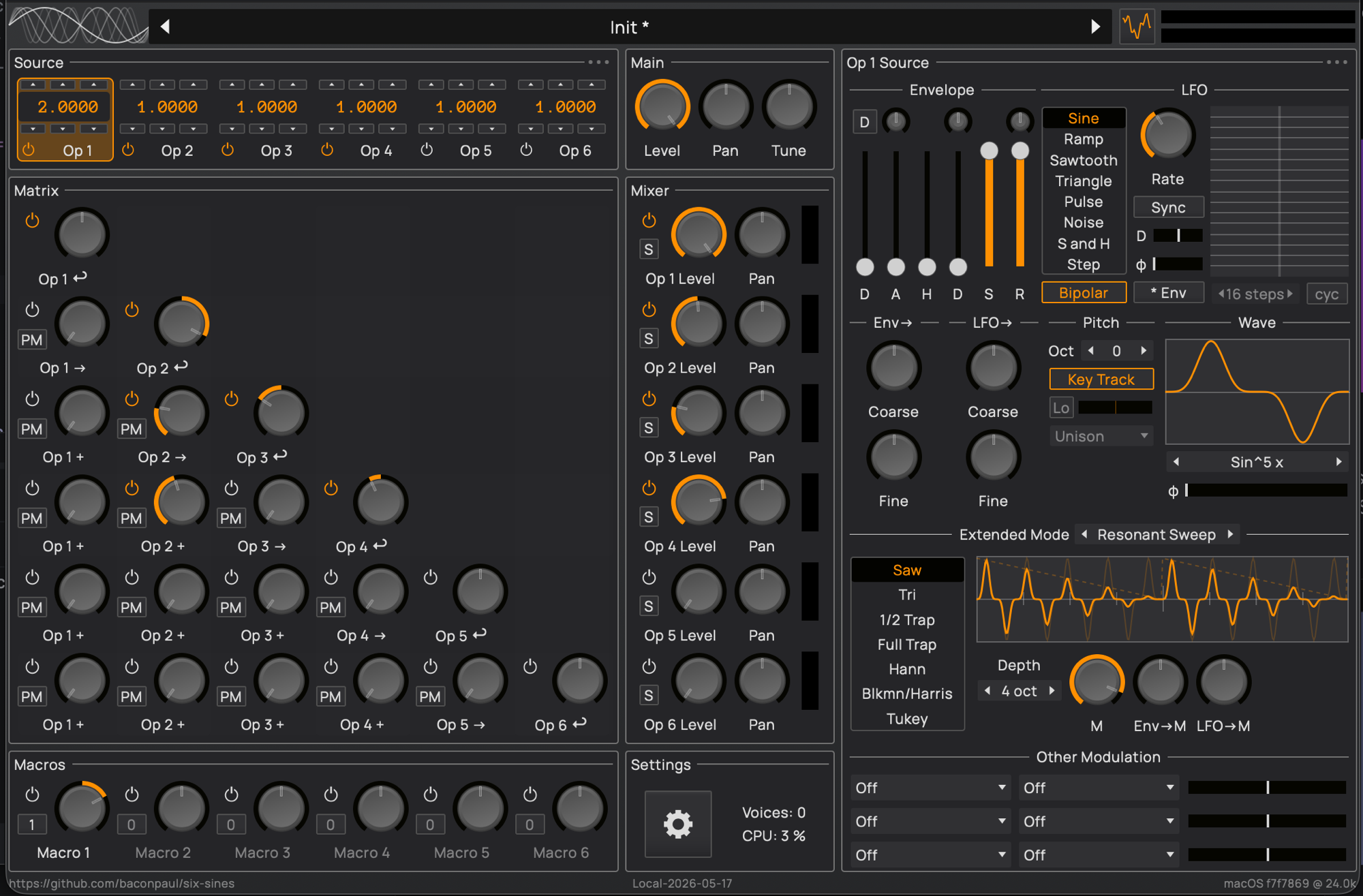Image resolution: width=1363 pixels, height=896 pixels.
Task: Toggle Op 5 Level power in Mixer
Action: [649, 578]
